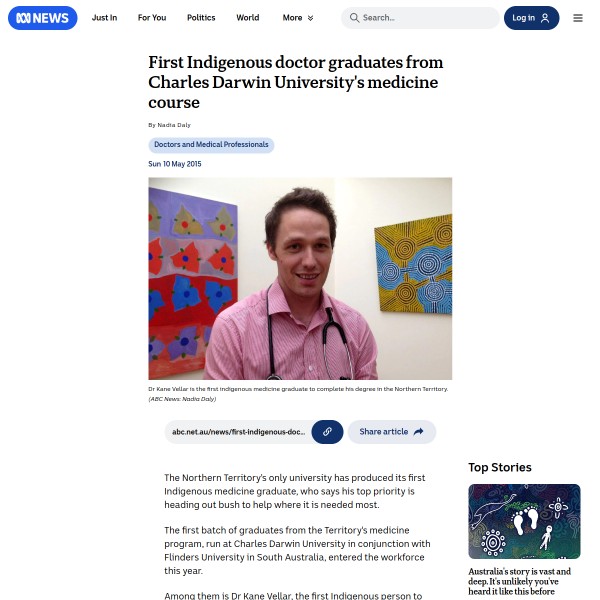This screenshot has width=600, height=600.
Task: Open the Just In section
Action: (104, 18)
